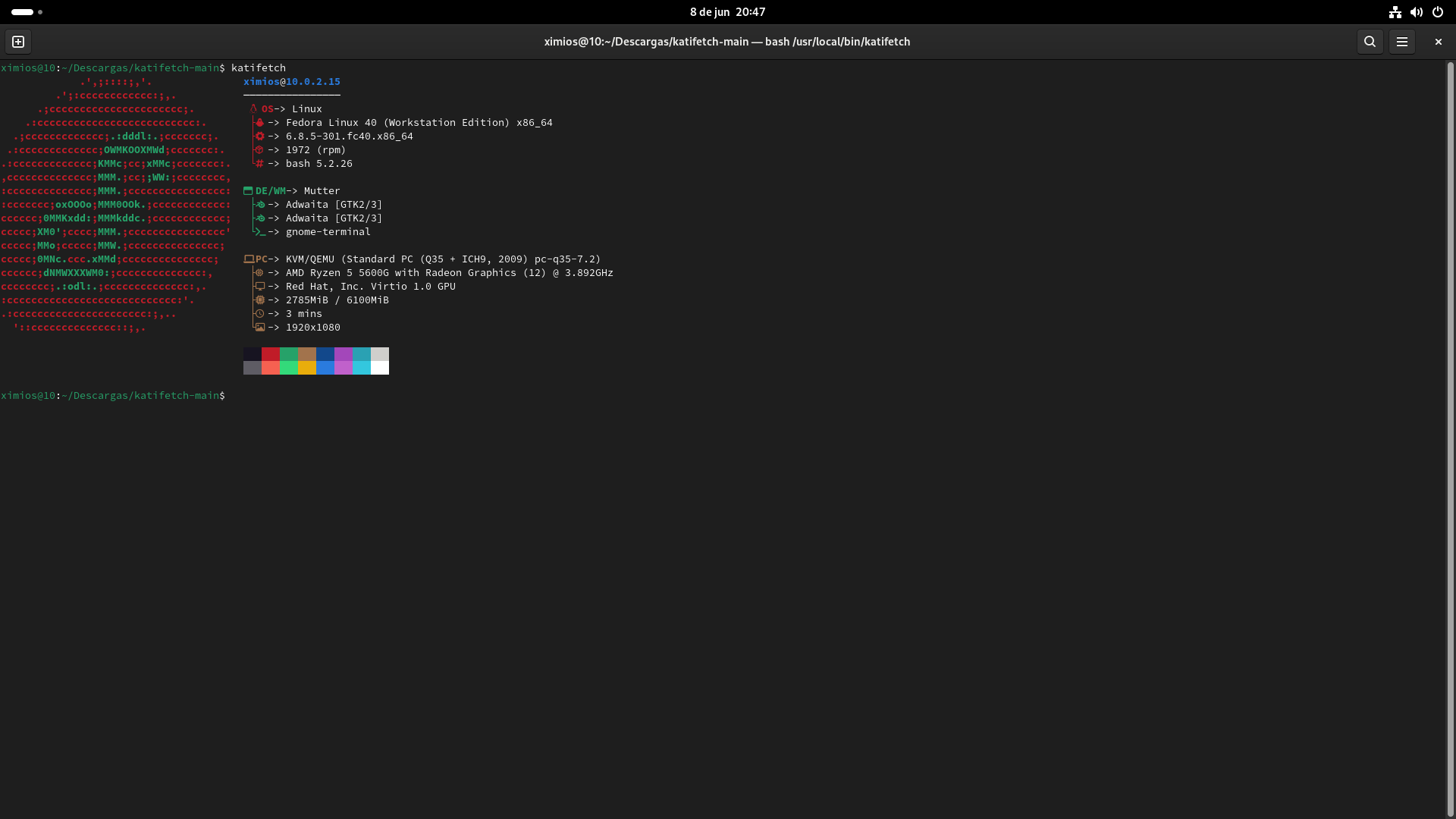Click the ximios@10.0.2.15 blue header text
The height and width of the screenshot is (819, 1456).
point(291,82)
